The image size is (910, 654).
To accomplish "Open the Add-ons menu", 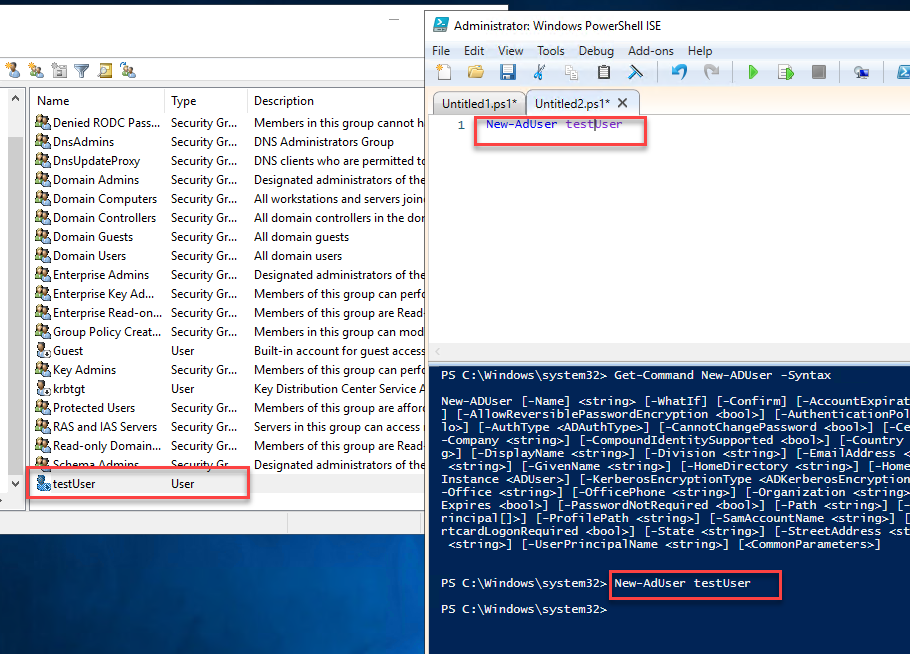I will (x=650, y=50).
